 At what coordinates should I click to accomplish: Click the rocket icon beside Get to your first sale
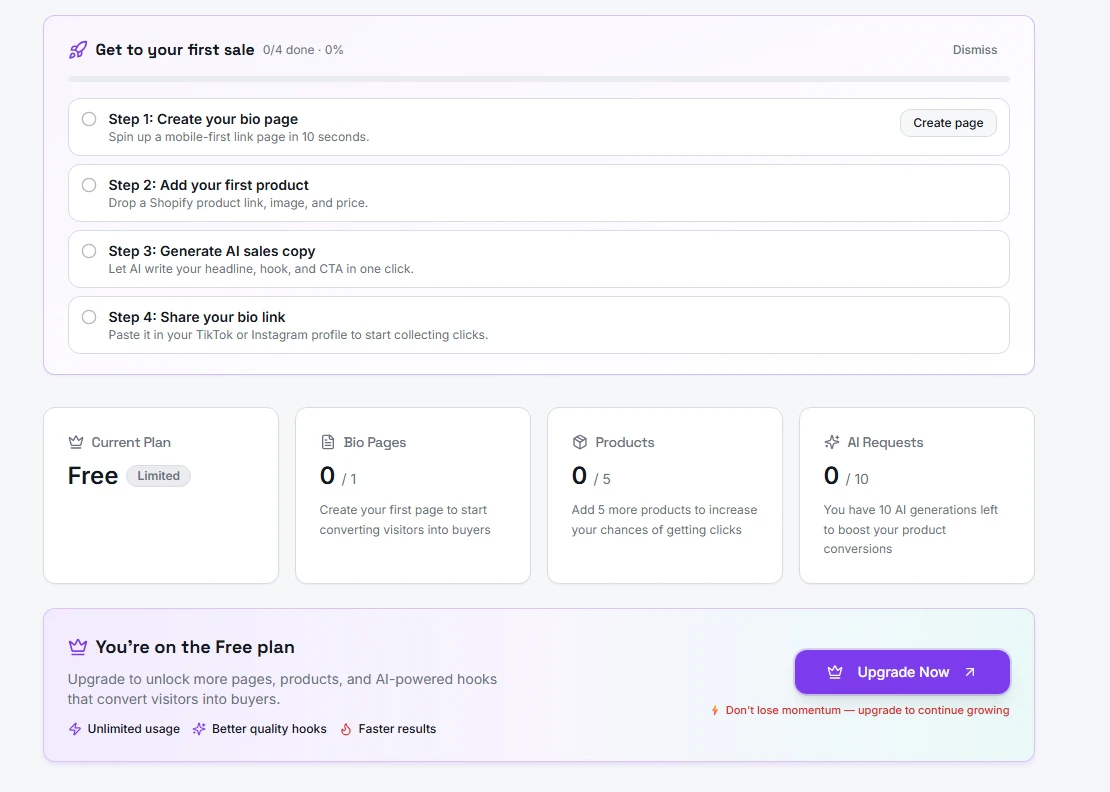(78, 50)
